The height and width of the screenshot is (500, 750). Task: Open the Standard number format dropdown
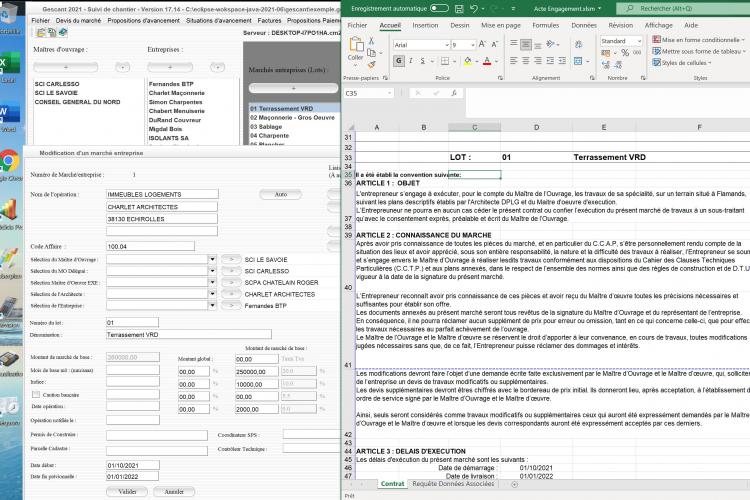click(x=639, y=41)
